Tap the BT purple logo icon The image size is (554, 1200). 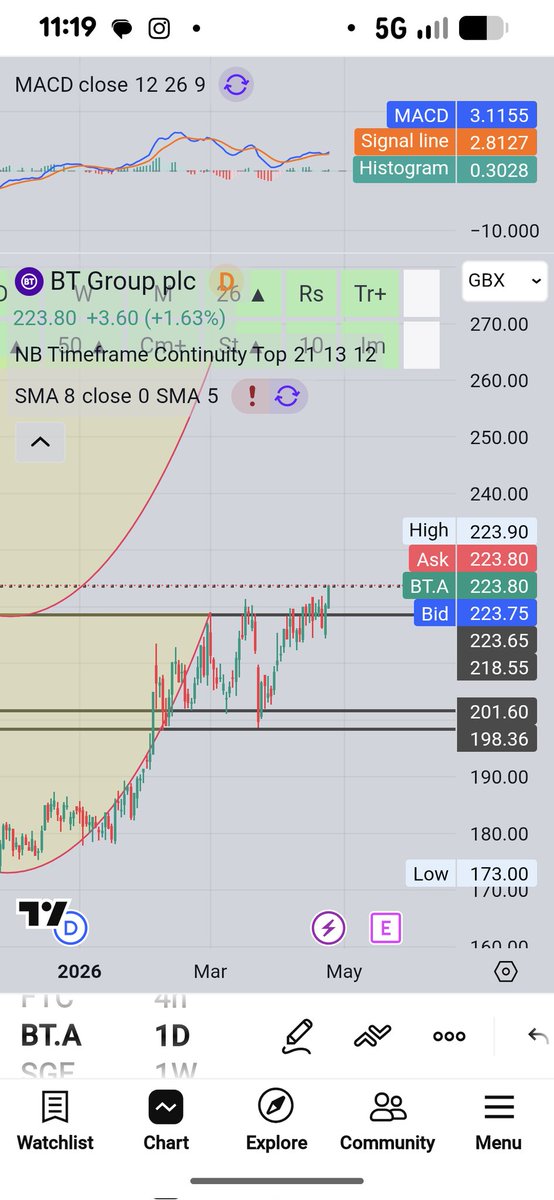tap(29, 282)
